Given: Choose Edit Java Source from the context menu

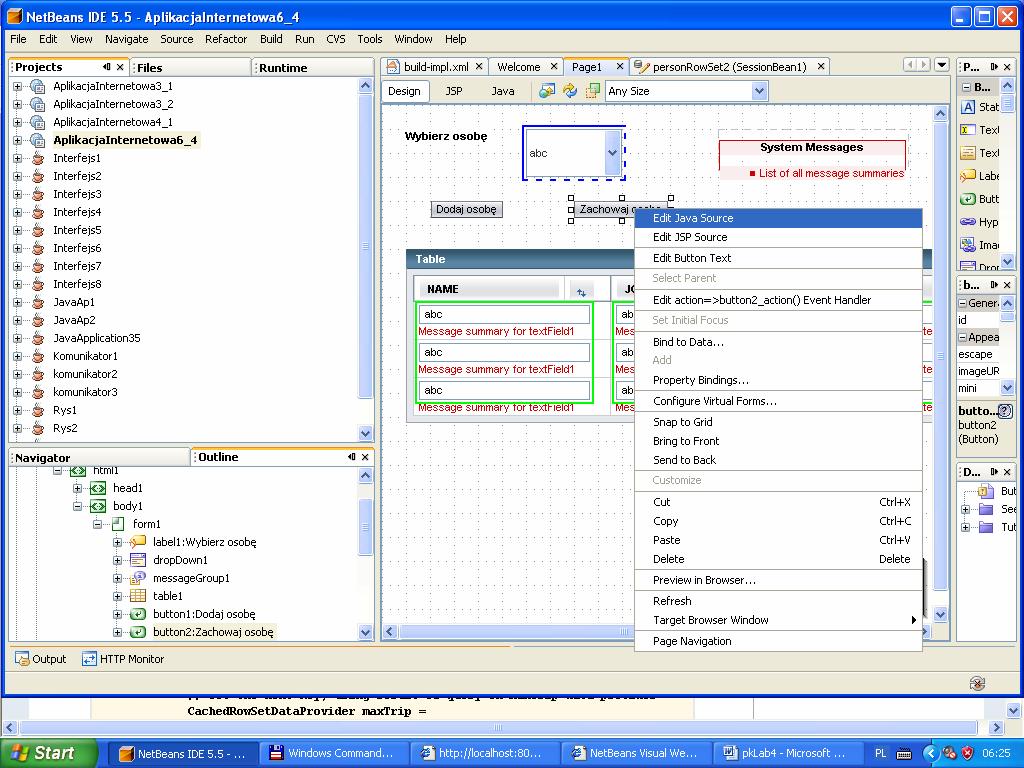Looking at the screenshot, I should point(778,218).
